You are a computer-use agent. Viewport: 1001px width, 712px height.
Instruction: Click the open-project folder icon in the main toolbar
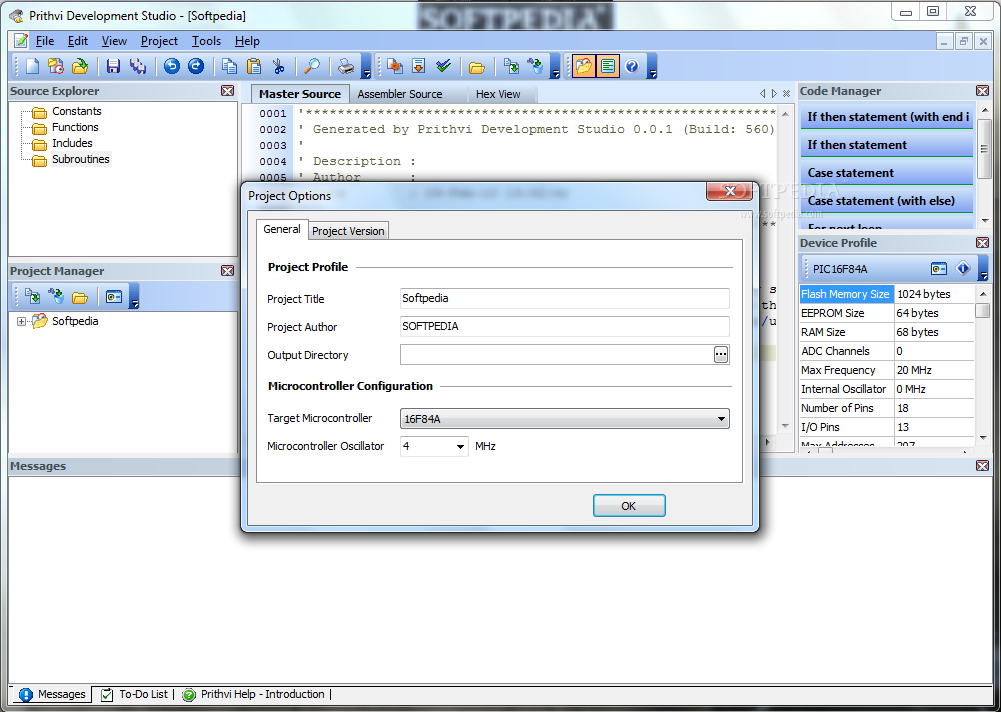pyautogui.click(x=477, y=66)
